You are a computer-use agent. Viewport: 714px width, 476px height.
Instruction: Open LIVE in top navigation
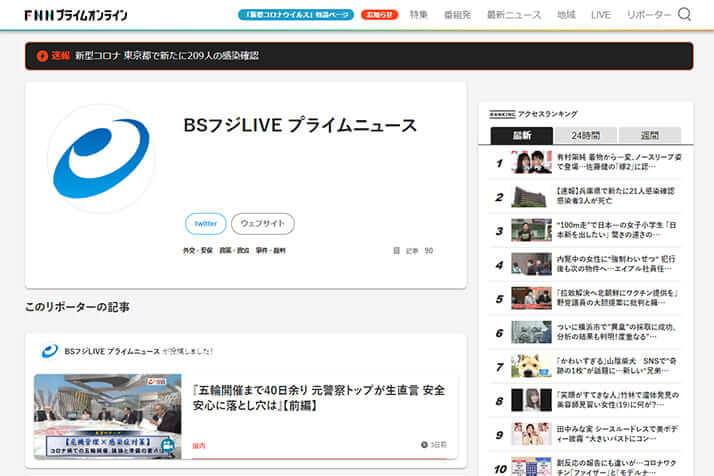601,15
